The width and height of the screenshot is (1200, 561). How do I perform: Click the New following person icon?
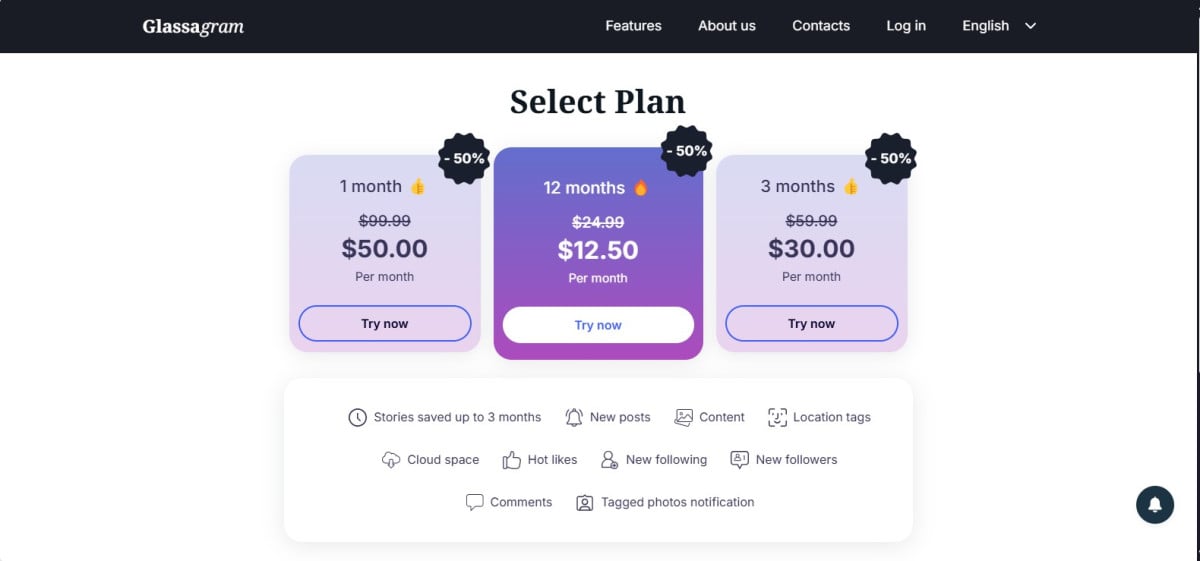[609, 460]
